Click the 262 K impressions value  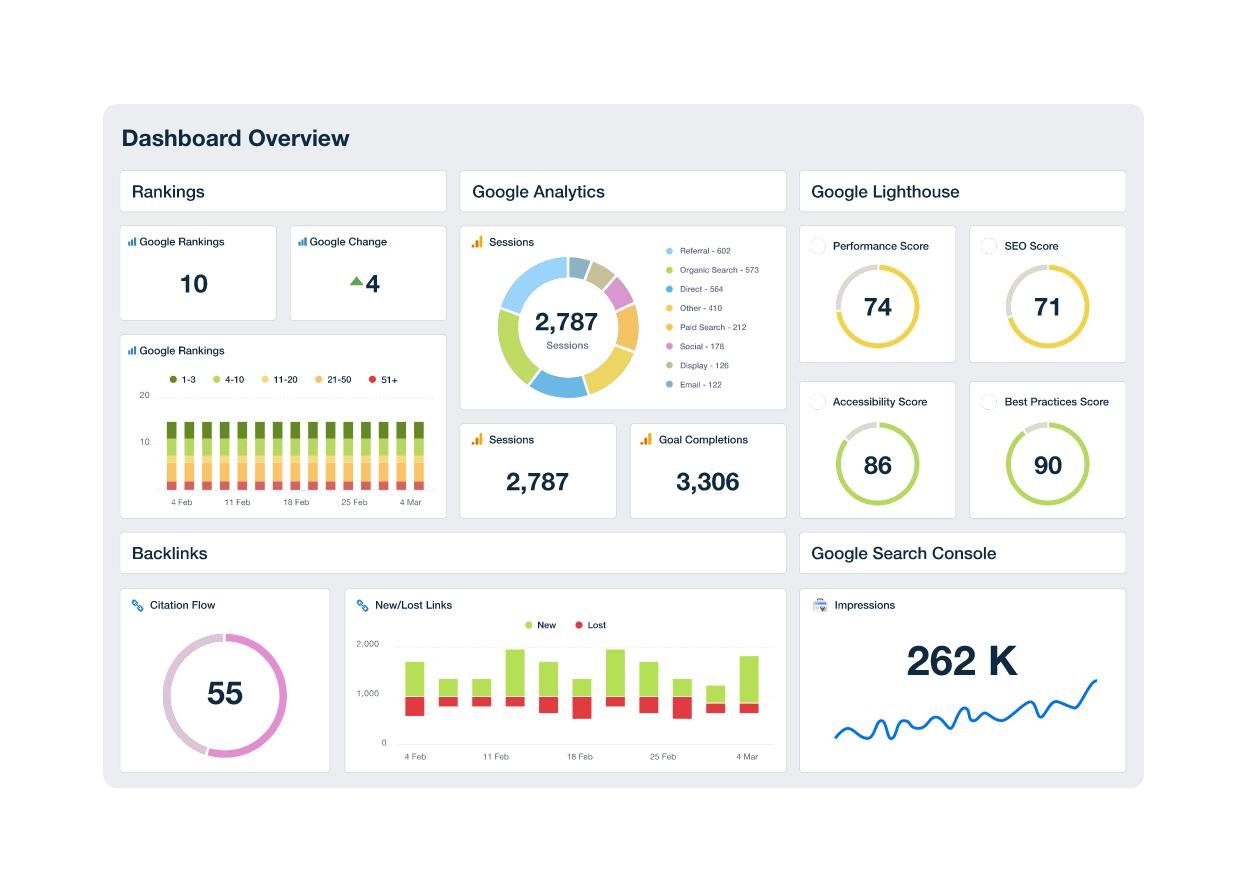tap(962, 661)
